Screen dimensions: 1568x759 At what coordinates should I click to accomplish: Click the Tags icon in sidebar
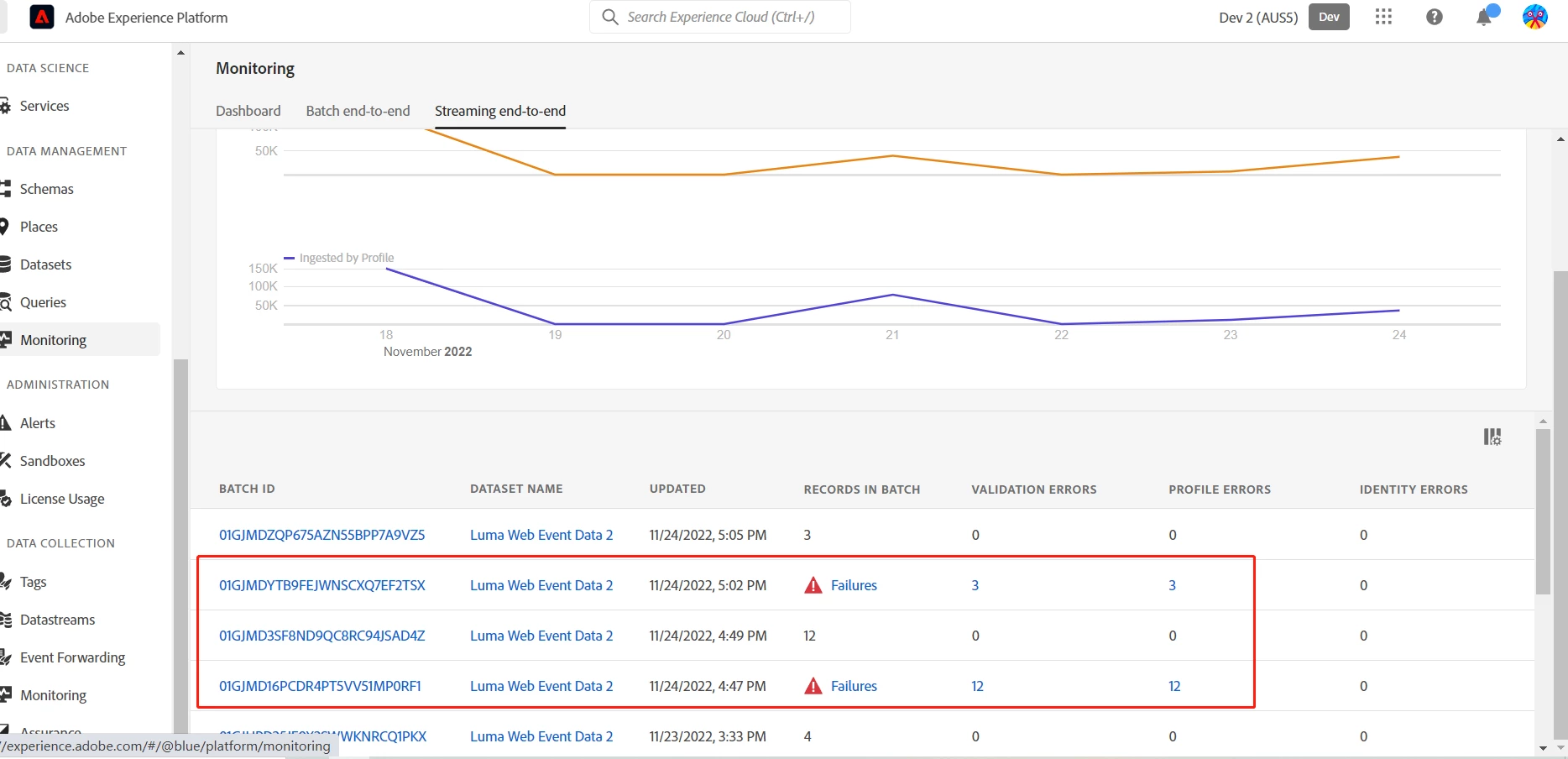pyautogui.click(x=5, y=582)
